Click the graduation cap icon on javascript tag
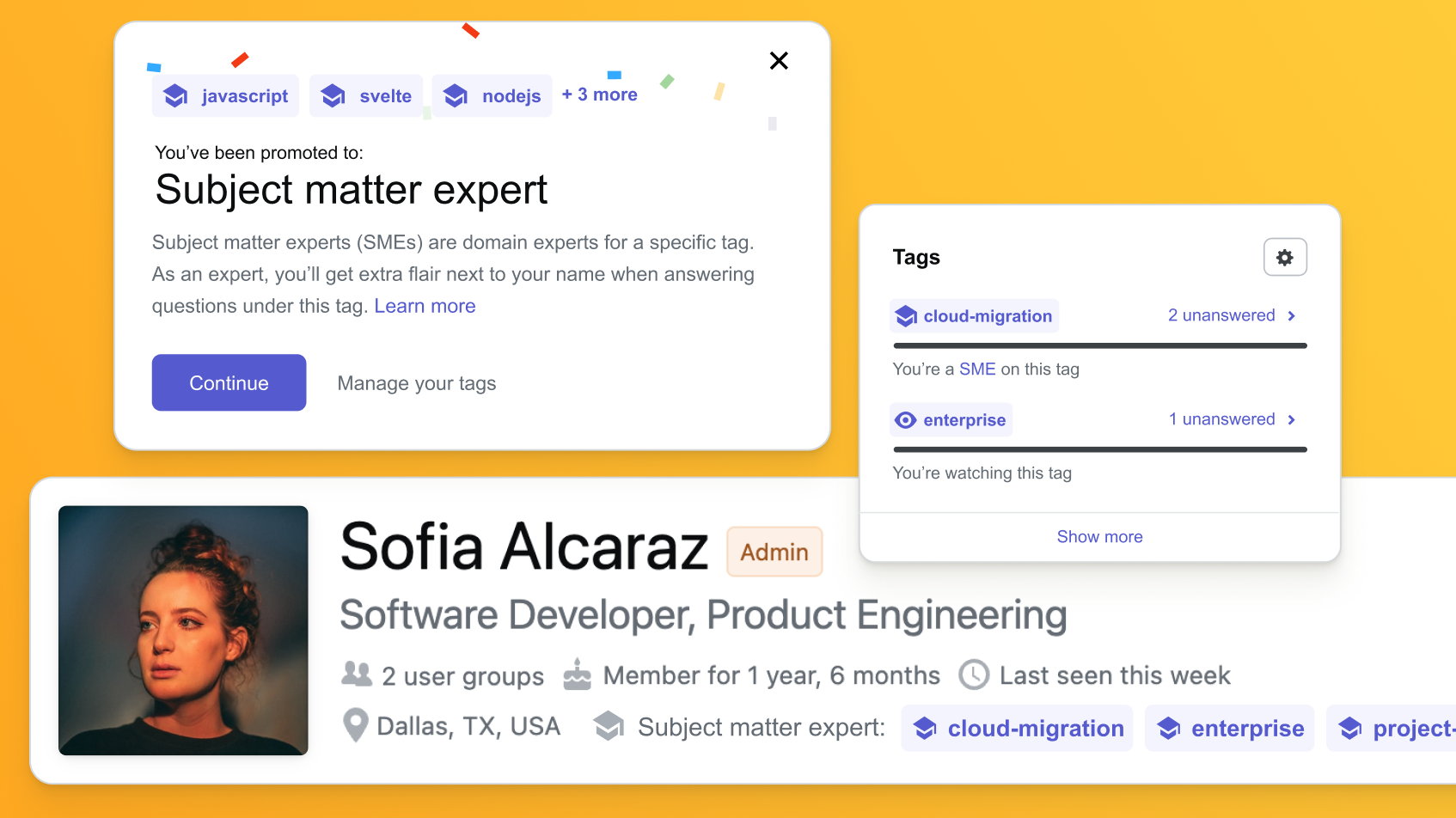 [176, 96]
